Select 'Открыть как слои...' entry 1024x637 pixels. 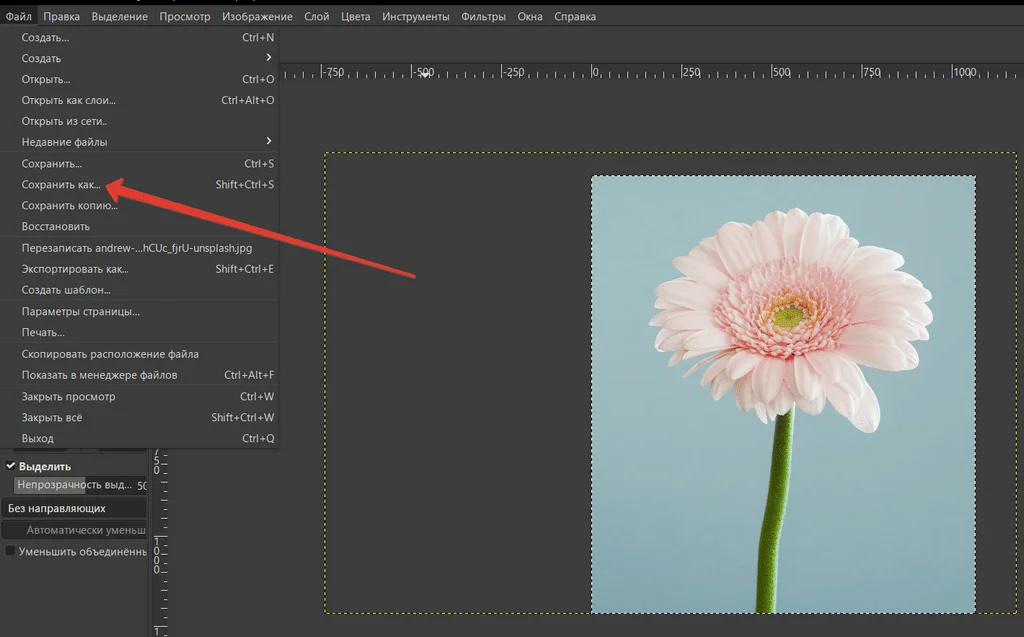click(x=69, y=100)
